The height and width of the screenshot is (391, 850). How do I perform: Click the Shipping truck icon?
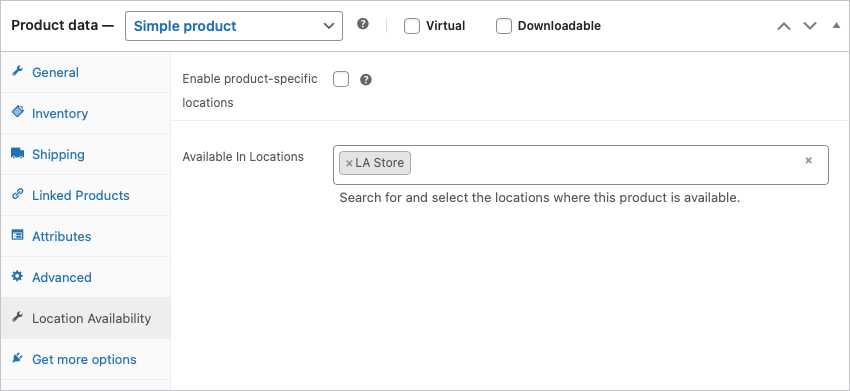(17, 153)
